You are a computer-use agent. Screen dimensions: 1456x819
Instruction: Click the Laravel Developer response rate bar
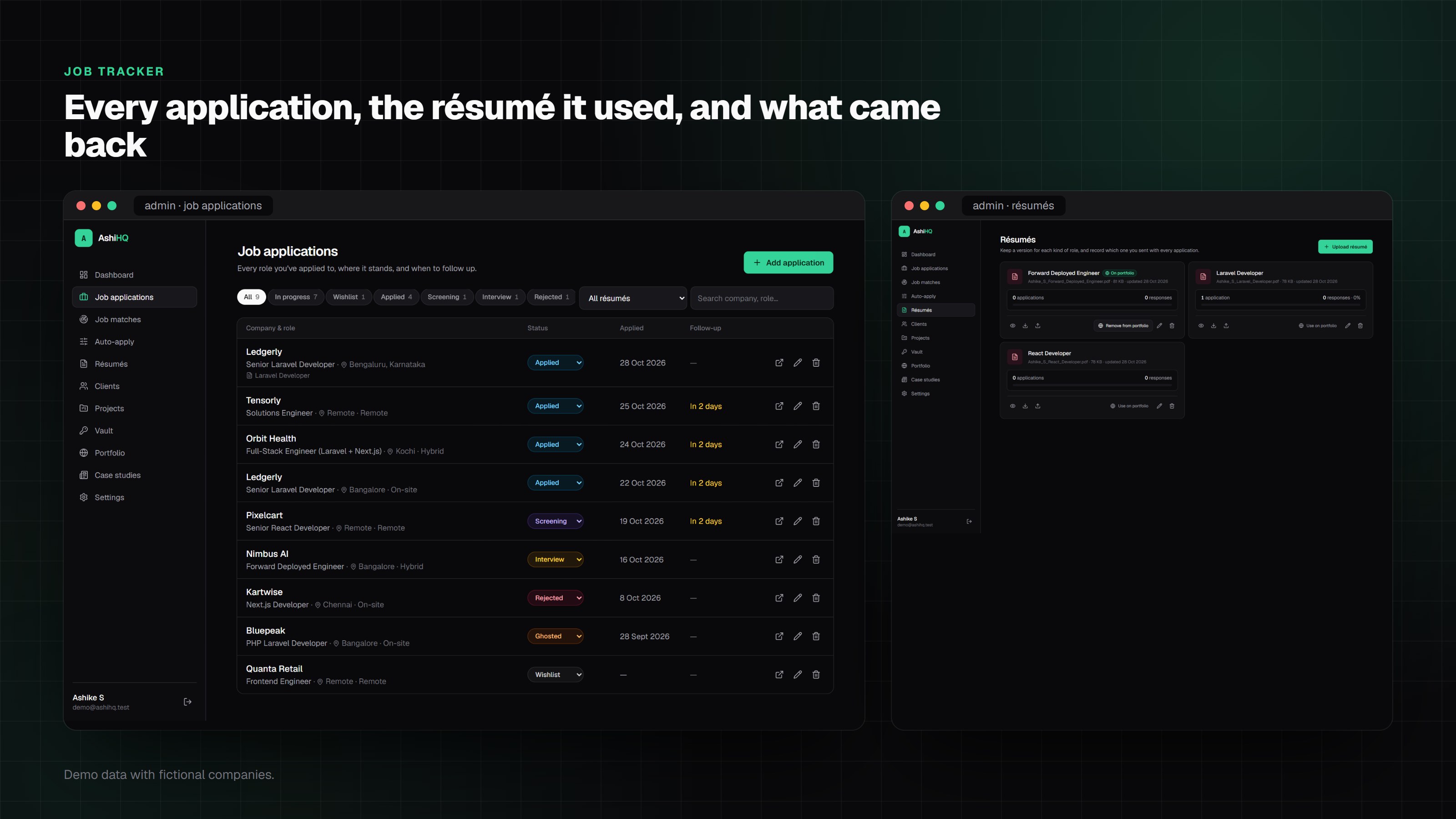tap(1280, 305)
